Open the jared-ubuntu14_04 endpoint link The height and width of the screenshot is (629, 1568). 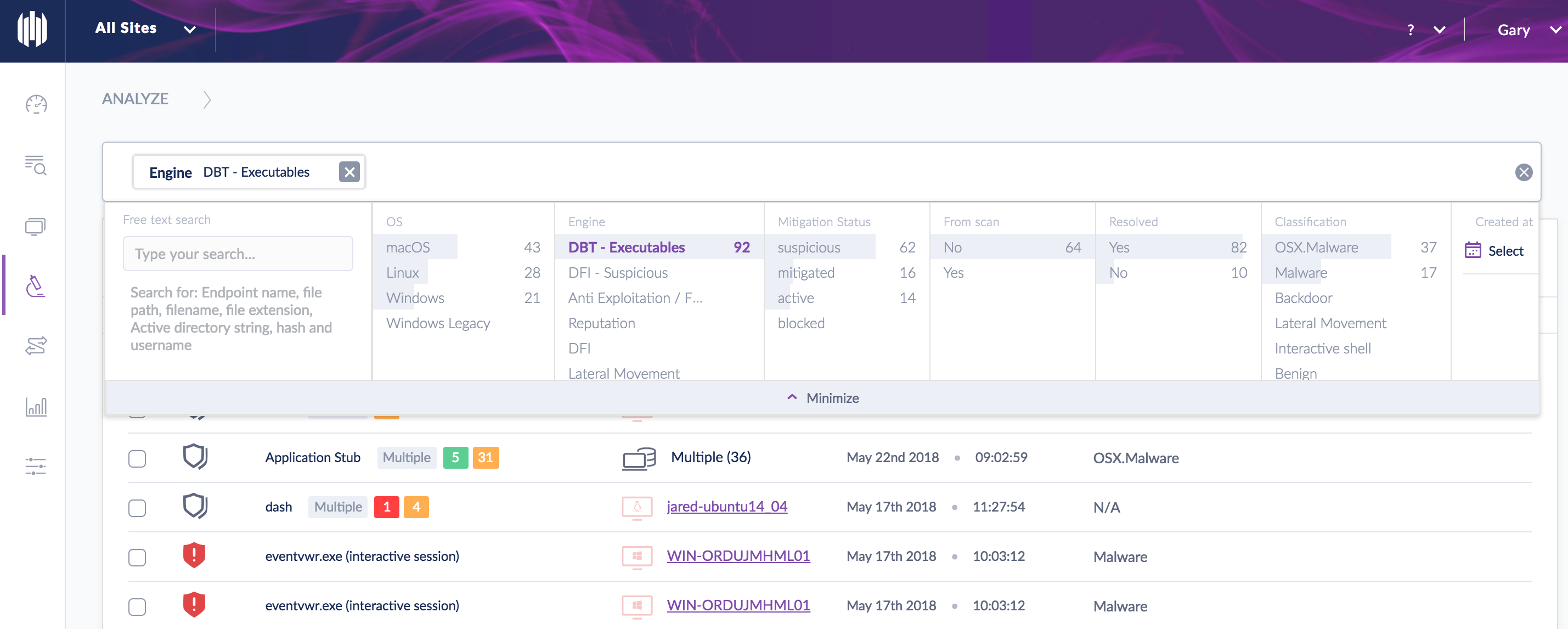coord(726,507)
